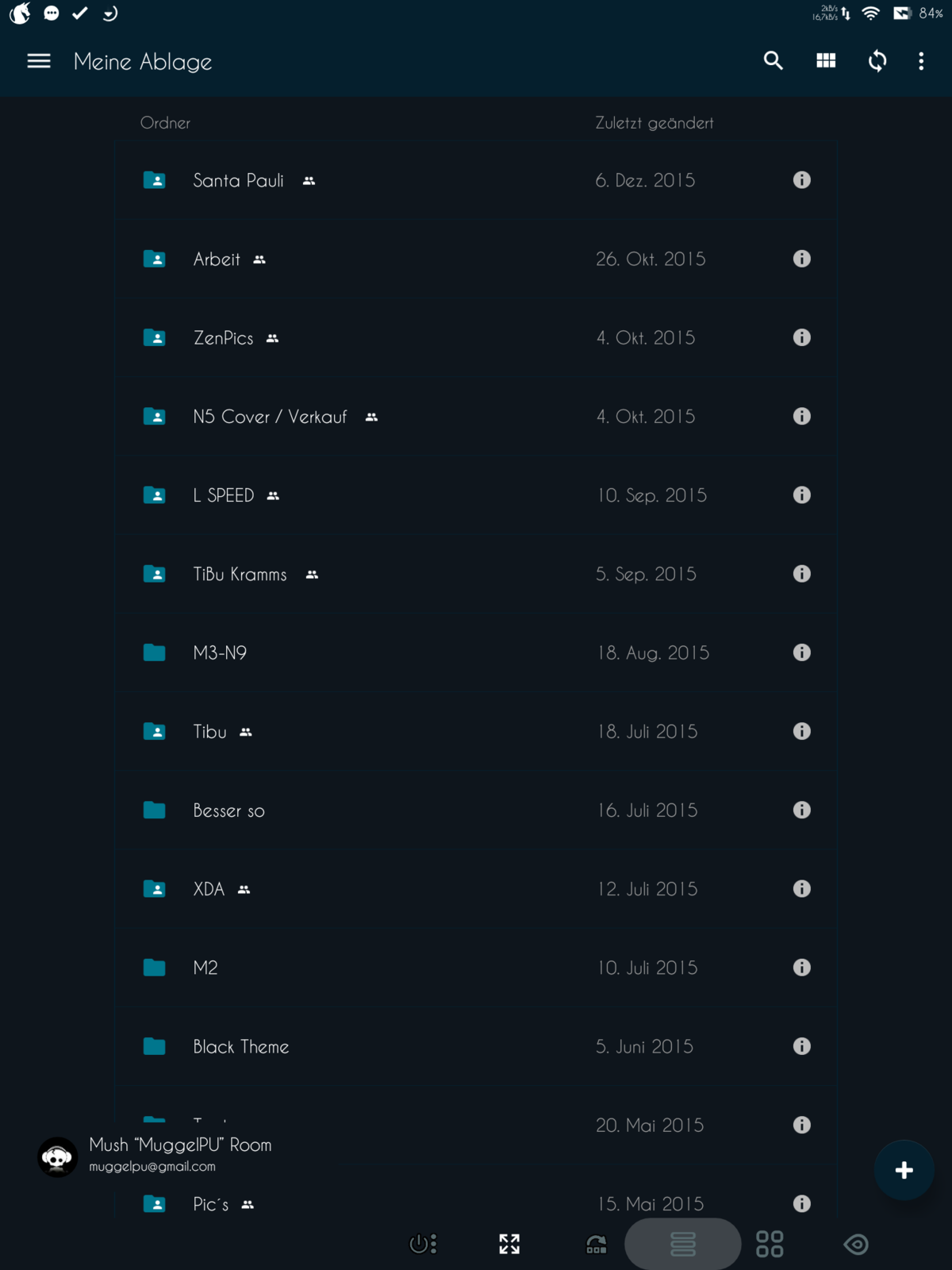This screenshot has height=1270, width=952.
Task: Tap the power menu navbar icon
Action: [423, 1244]
